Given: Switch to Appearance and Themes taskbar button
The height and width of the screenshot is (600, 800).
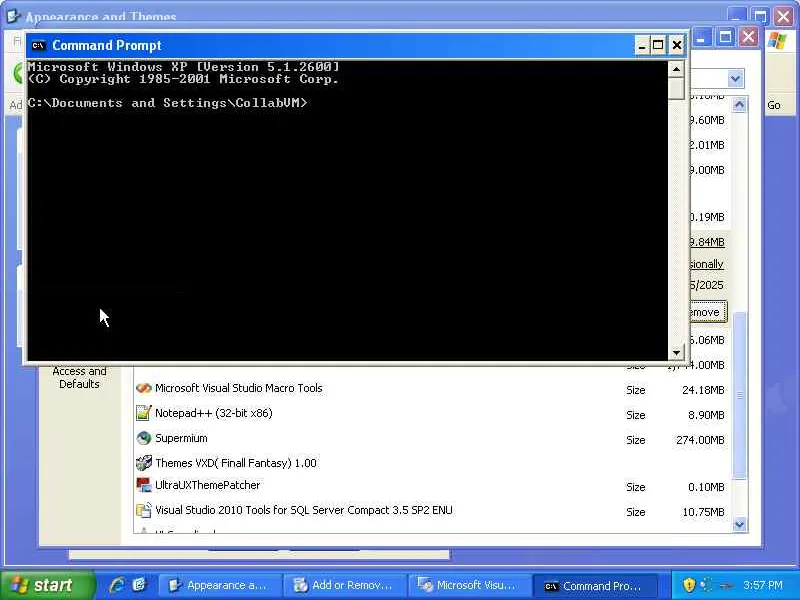Looking at the screenshot, I should click(x=221, y=585).
